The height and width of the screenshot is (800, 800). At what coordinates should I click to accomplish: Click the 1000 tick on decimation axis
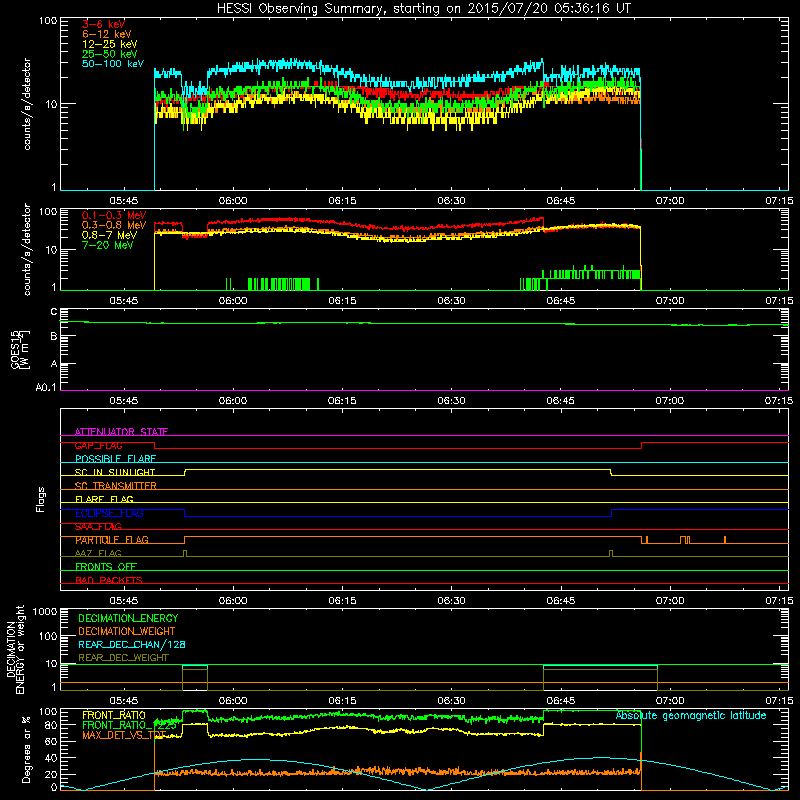coord(45,611)
